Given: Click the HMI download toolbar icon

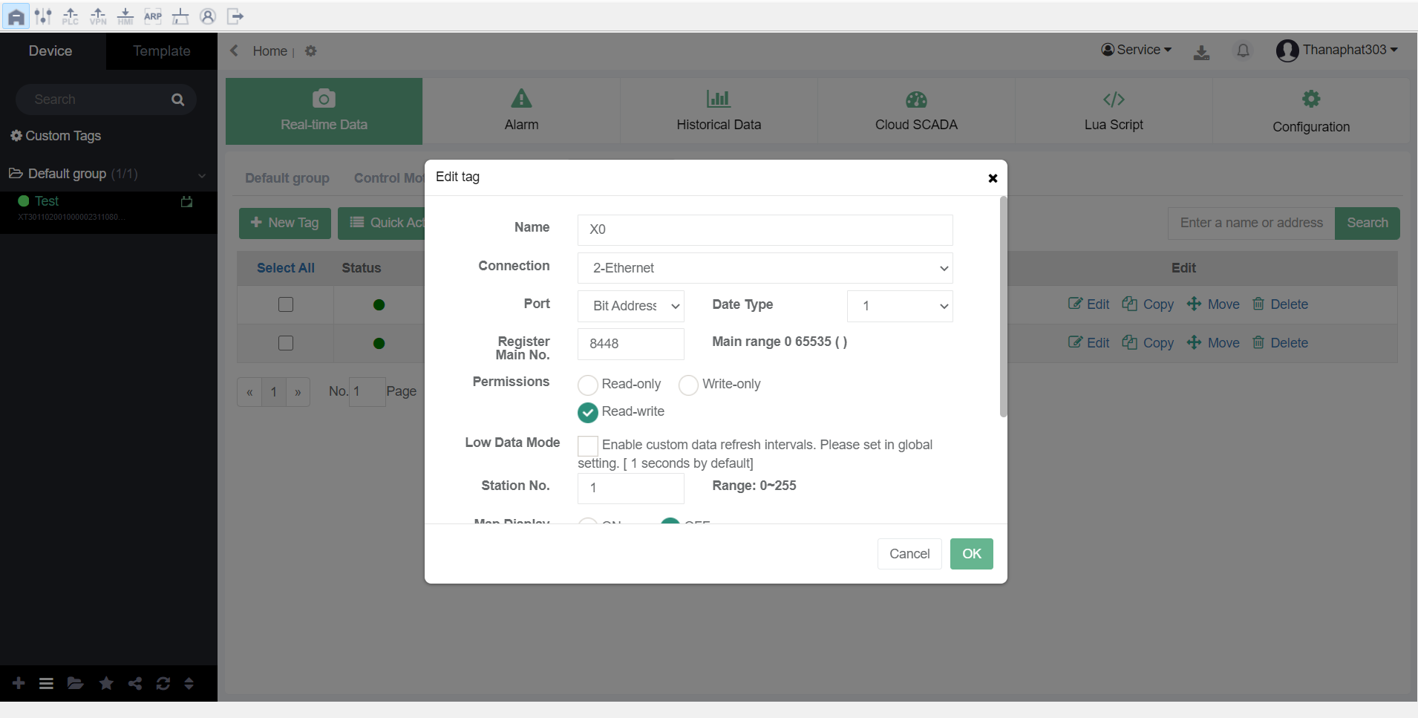Looking at the screenshot, I should (x=125, y=16).
